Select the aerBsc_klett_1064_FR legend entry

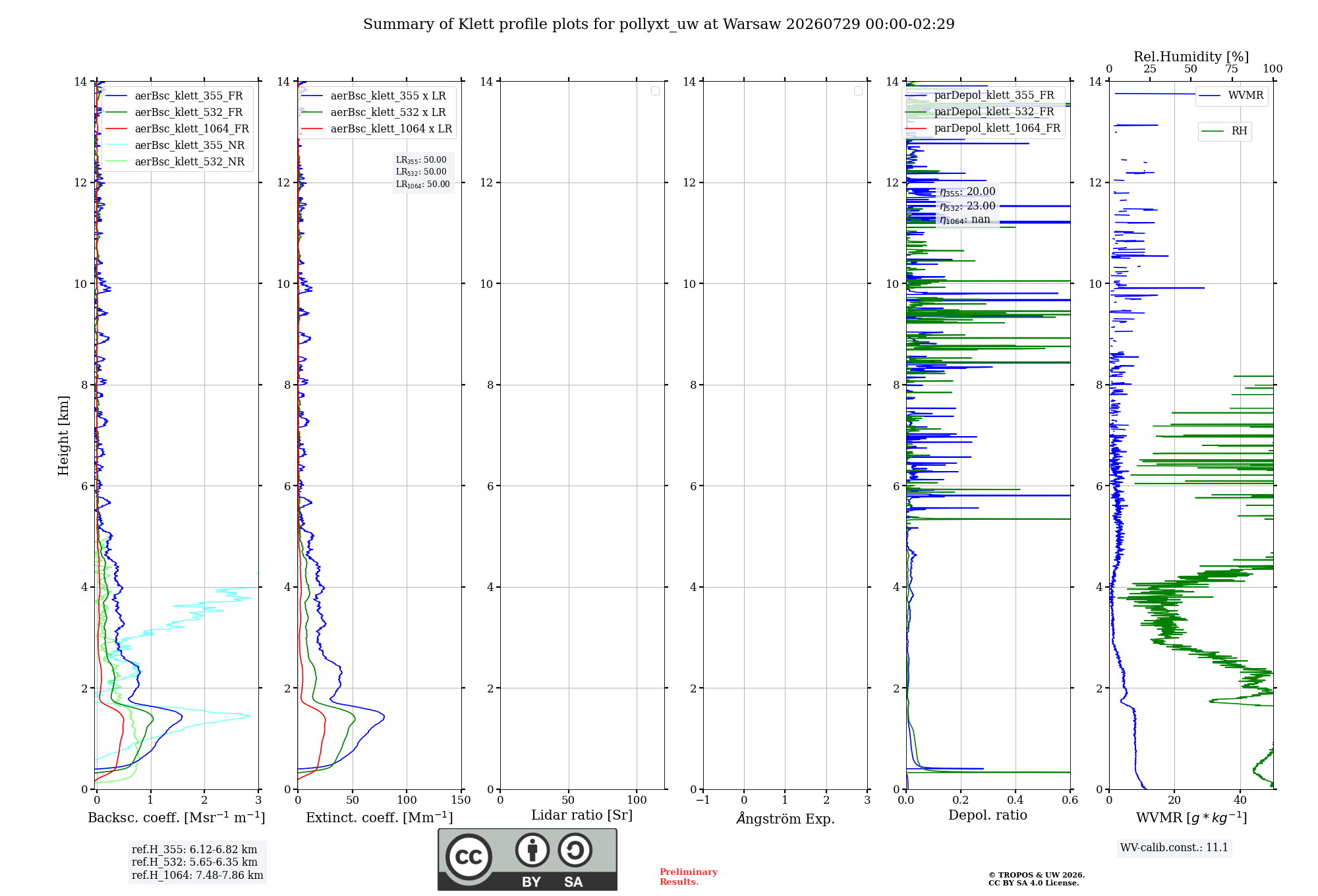pyautogui.click(x=178, y=129)
